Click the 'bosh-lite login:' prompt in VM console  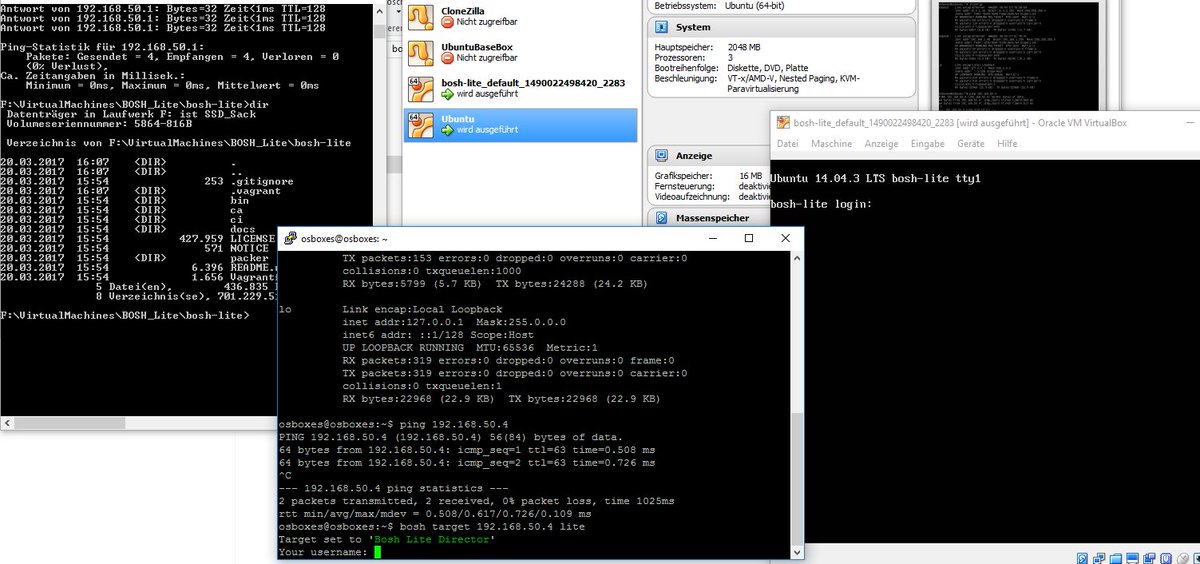pyautogui.click(x=821, y=204)
